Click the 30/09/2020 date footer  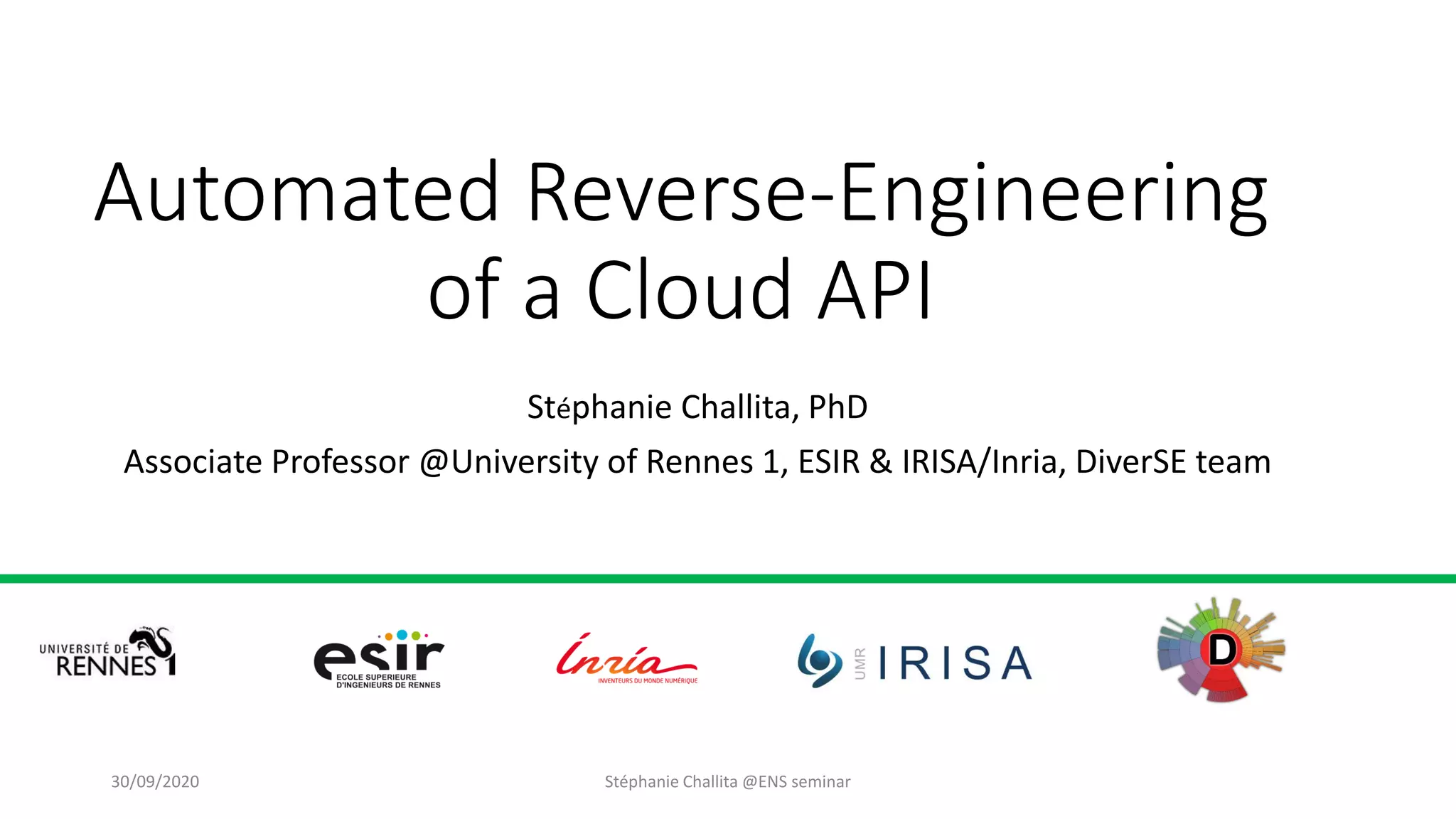155,781
